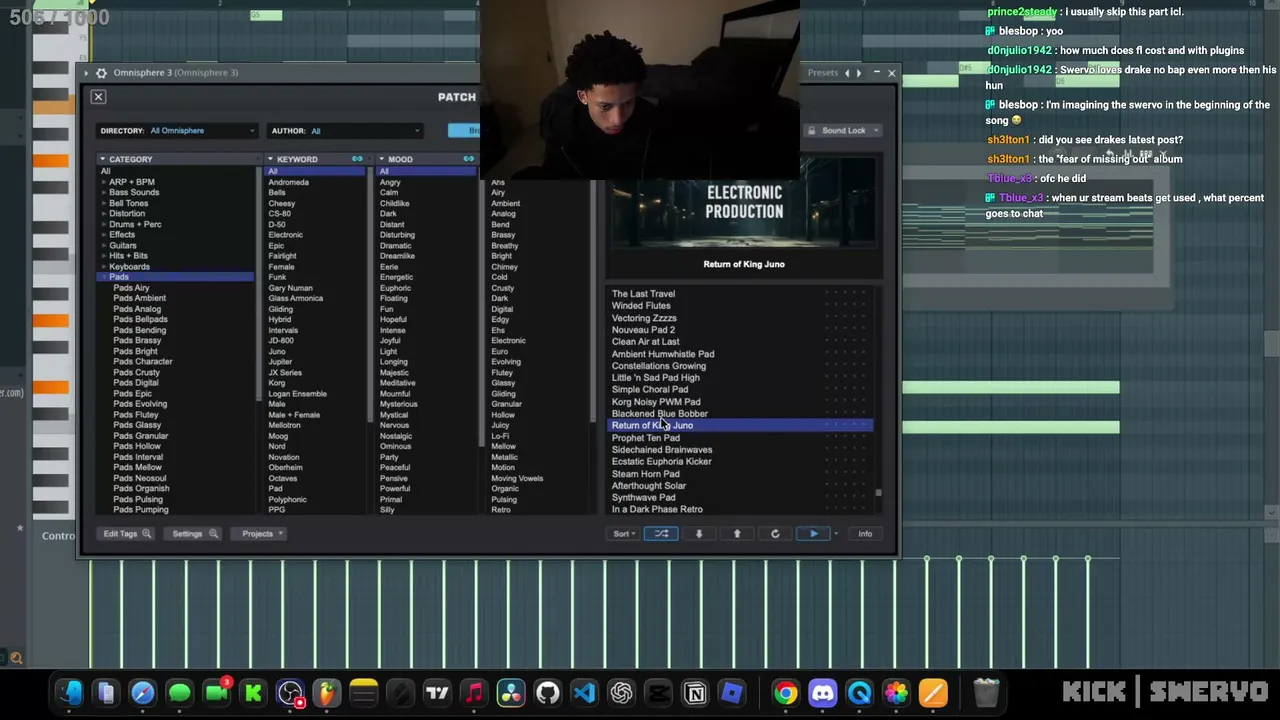The image size is (1280, 720).
Task: Toggle the link icon on the Keyword column
Action: click(x=357, y=159)
